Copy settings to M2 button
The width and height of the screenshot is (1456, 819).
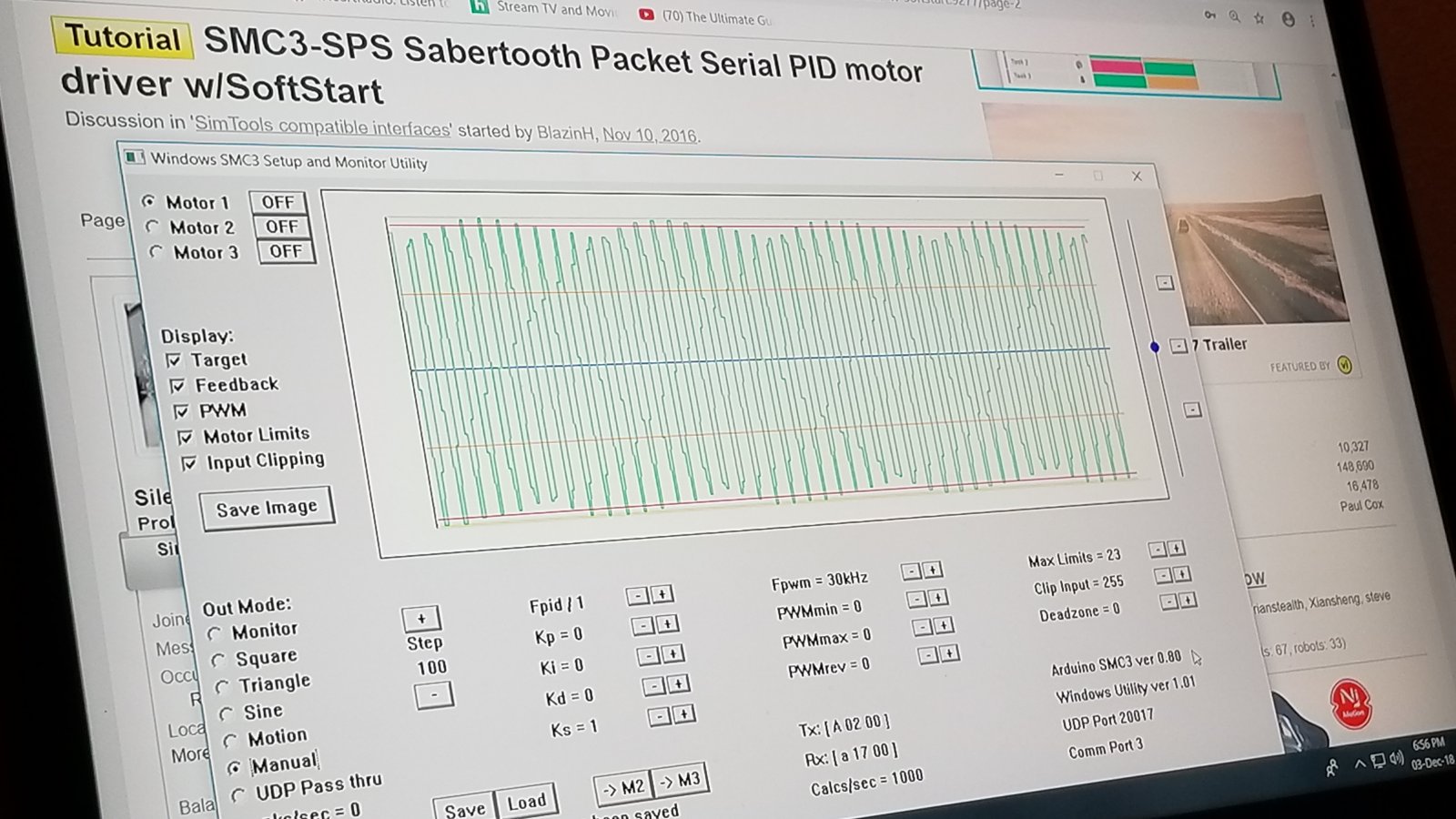tap(622, 786)
